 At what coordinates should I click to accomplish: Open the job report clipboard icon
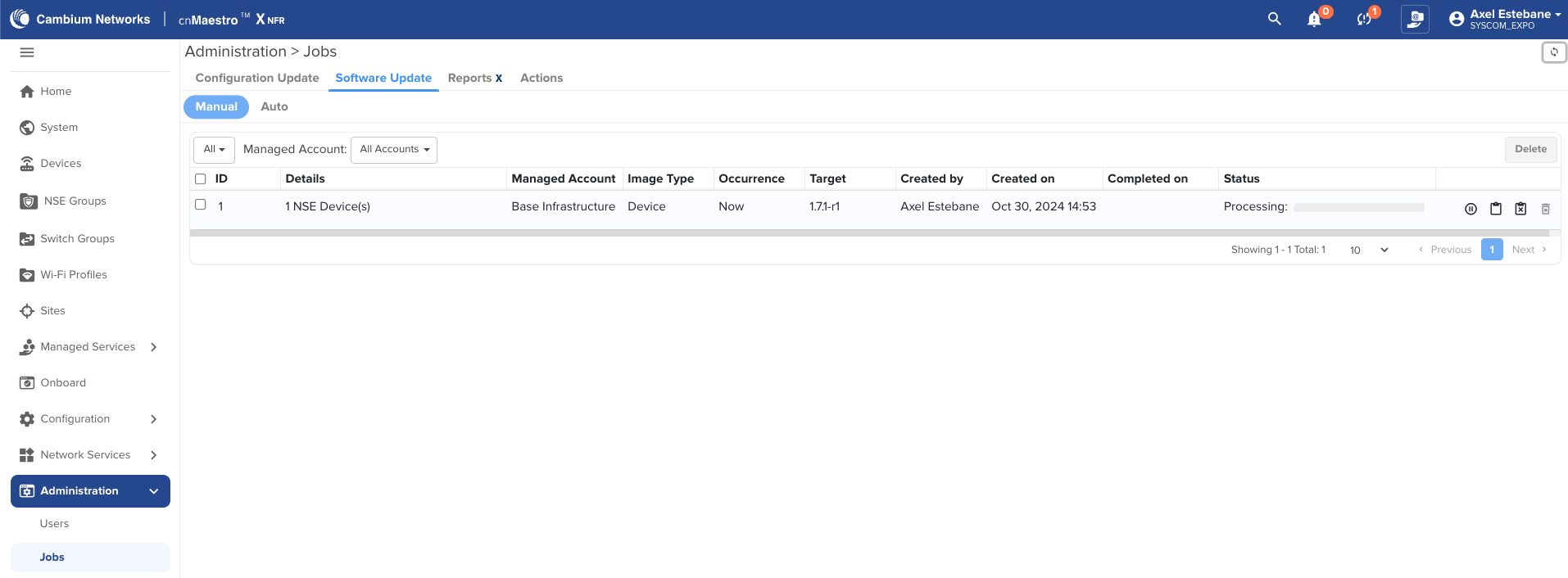coord(1496,209)
